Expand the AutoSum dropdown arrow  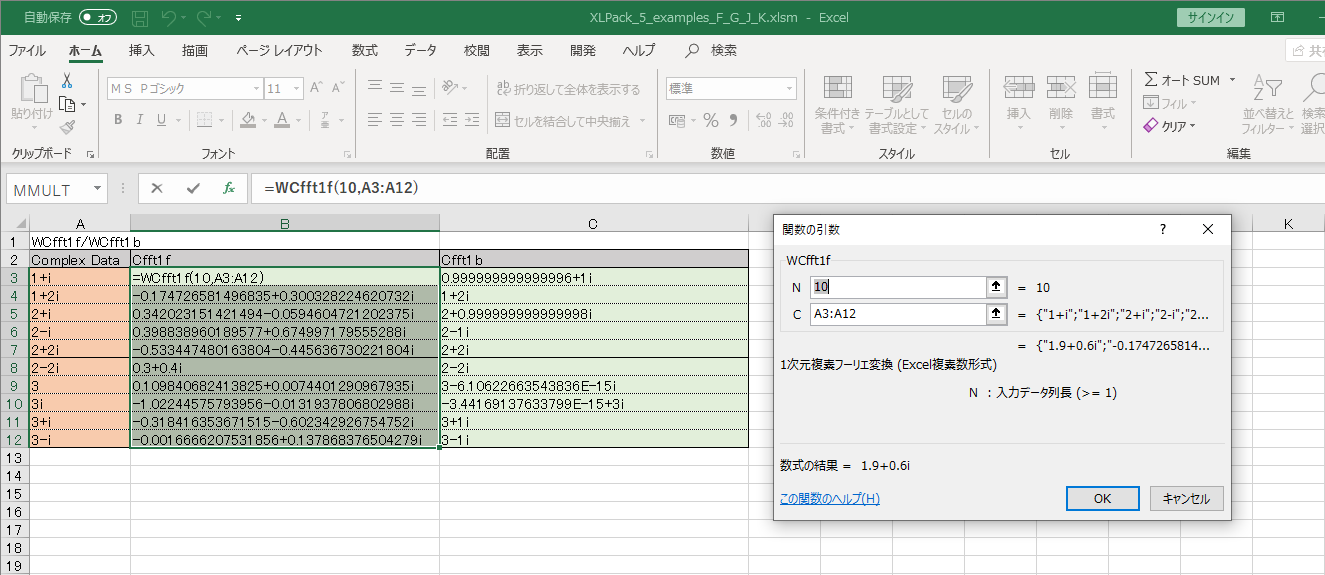point(1232,80)
